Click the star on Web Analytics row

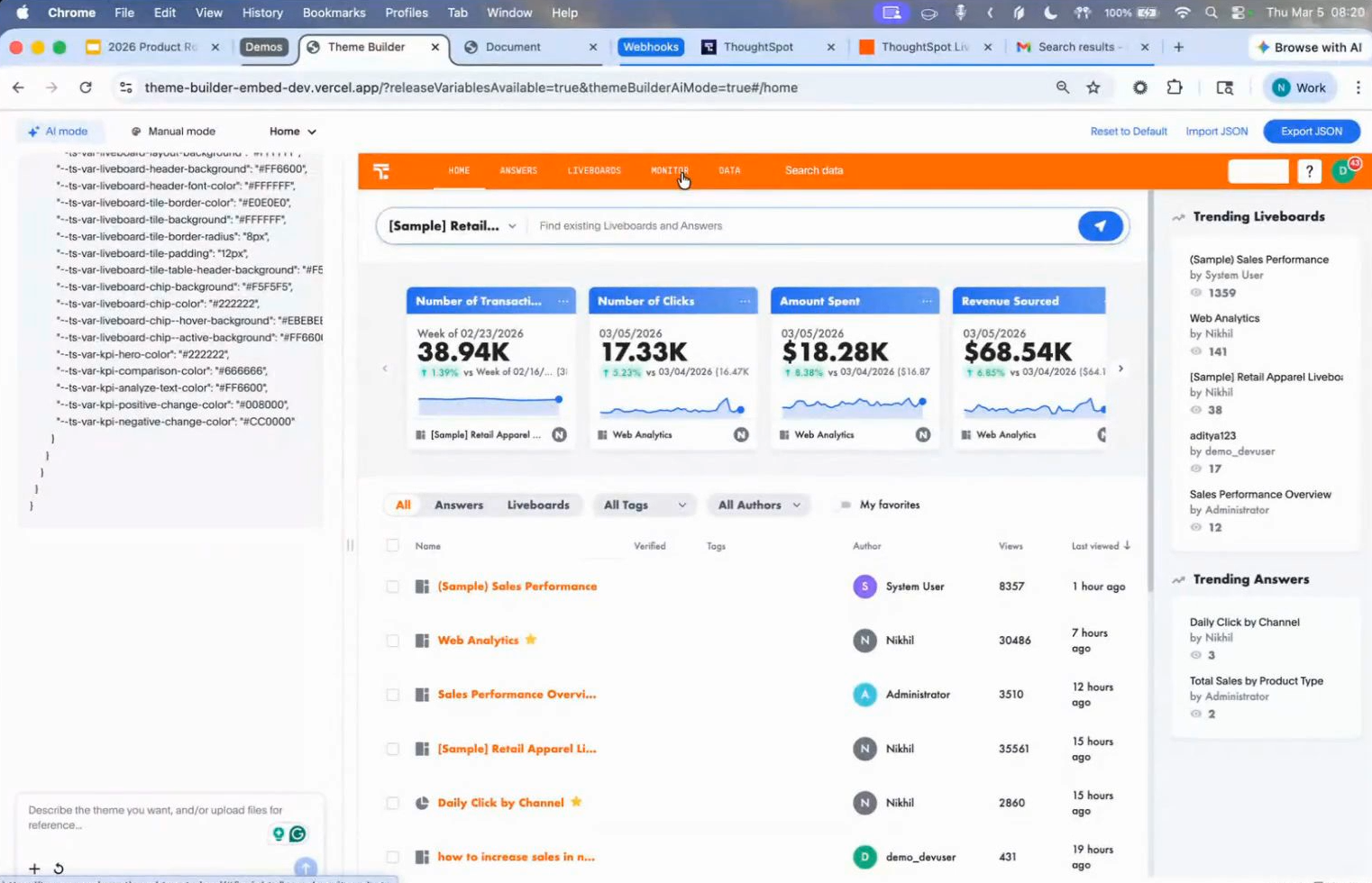[531, 640]
